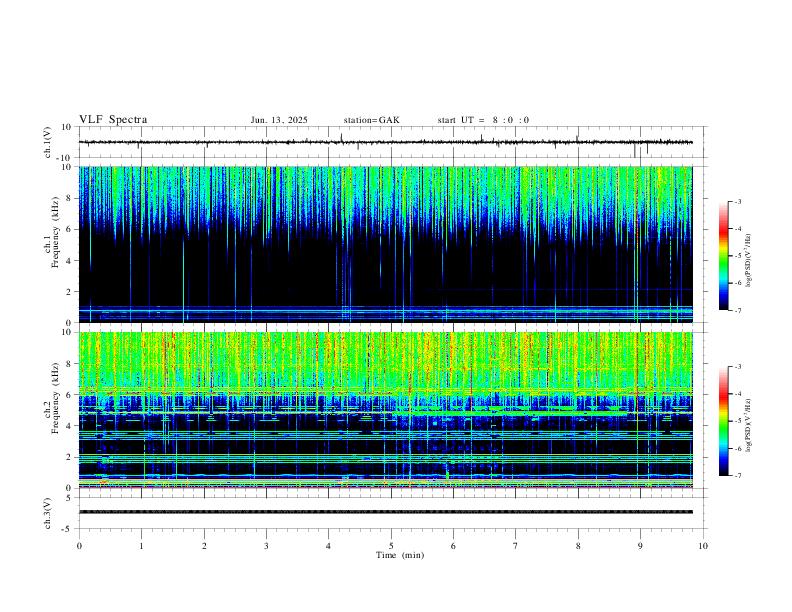Image resolution: width=792 pixels, height=612 pixels.
Task: Click the log(PSD) label of the lower colorbar
Action: 749,425
